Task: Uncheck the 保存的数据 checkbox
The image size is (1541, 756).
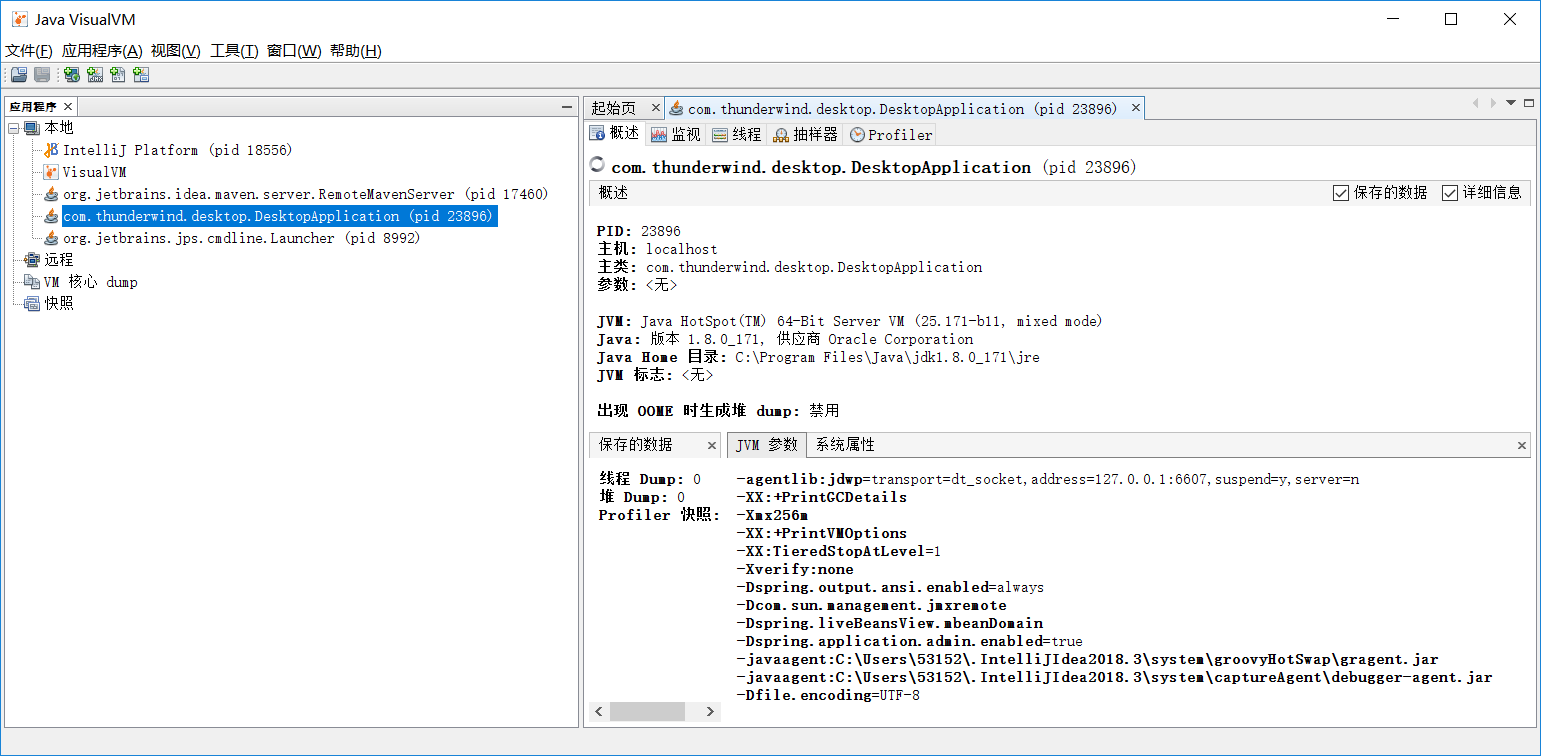Action: click(1341, 193)
